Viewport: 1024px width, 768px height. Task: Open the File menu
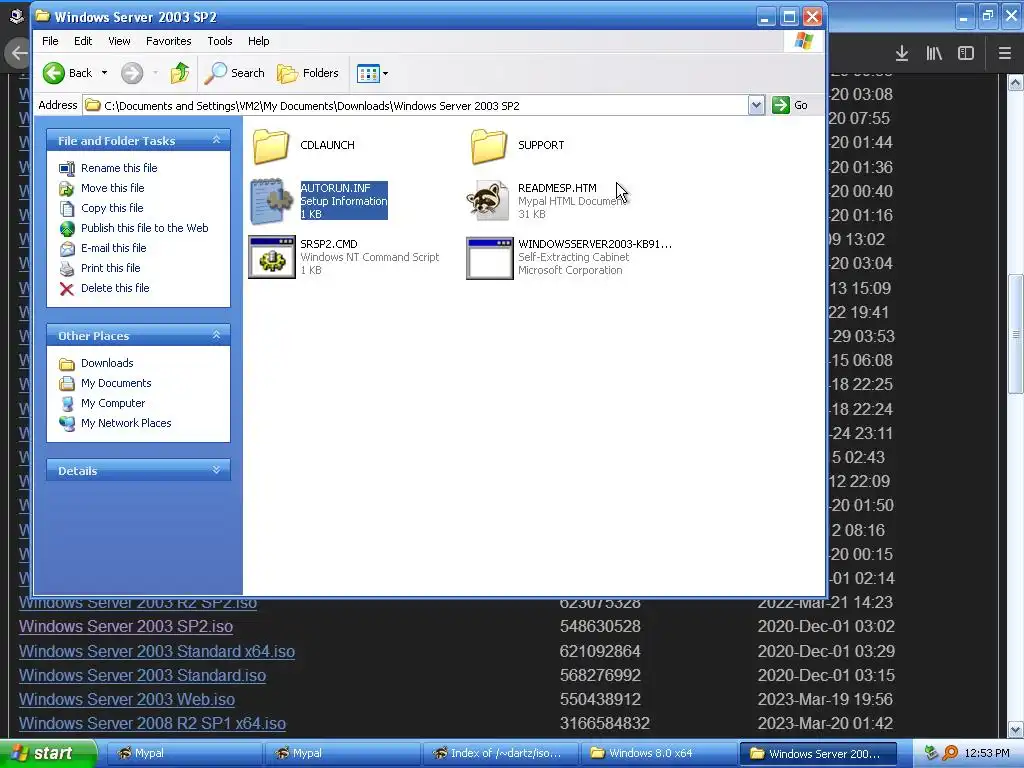[x=50, y=41]
